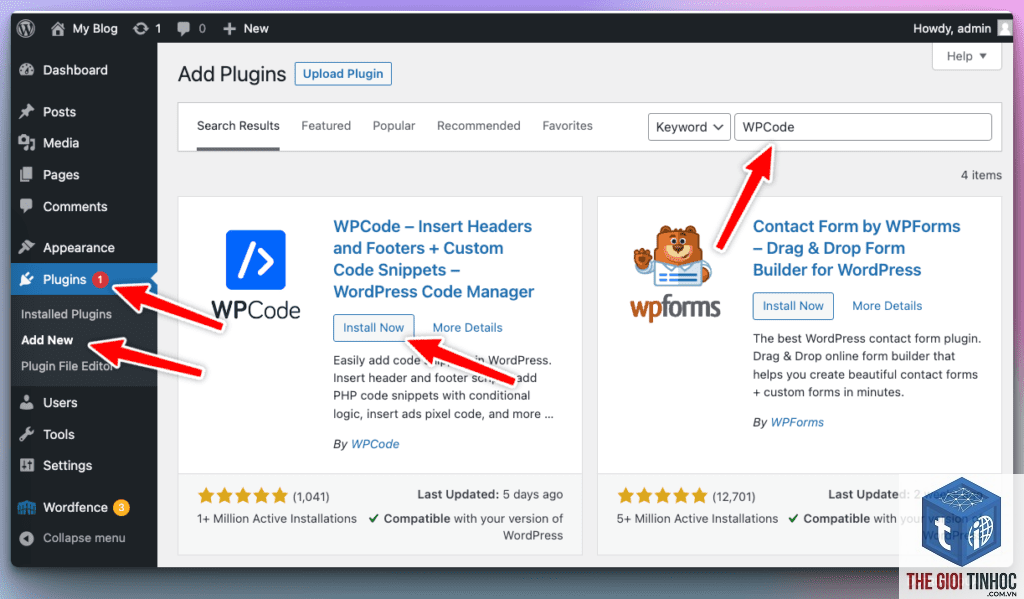Open More Details for WPForms
1024x599 pixels.
pos(887,306)
